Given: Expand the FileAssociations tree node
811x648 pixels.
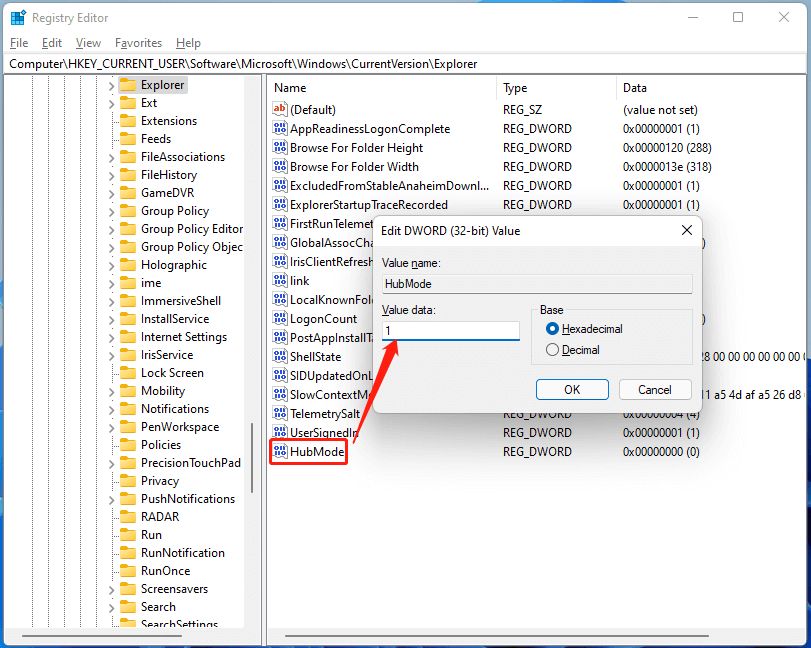Looking at the screenshot, I should coord(111,158).
